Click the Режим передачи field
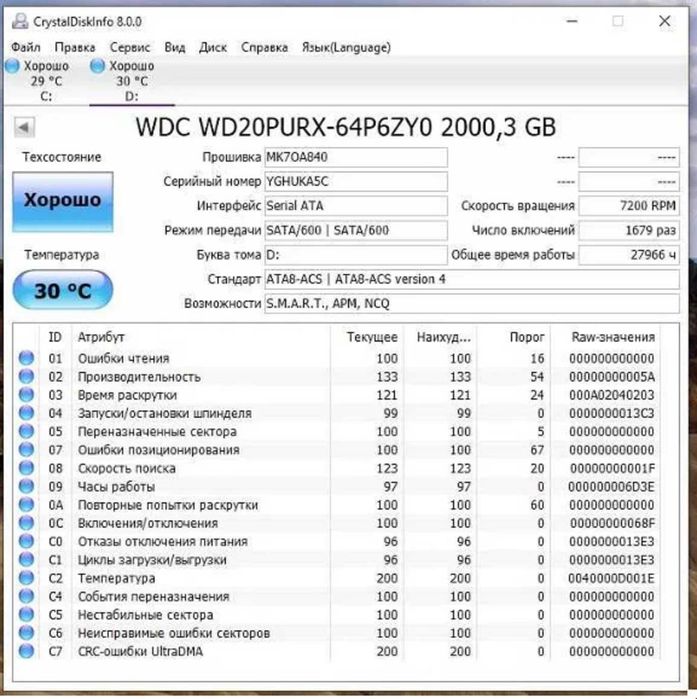The height and width of the screenshot is (699, 697). [x=356, y=230]
